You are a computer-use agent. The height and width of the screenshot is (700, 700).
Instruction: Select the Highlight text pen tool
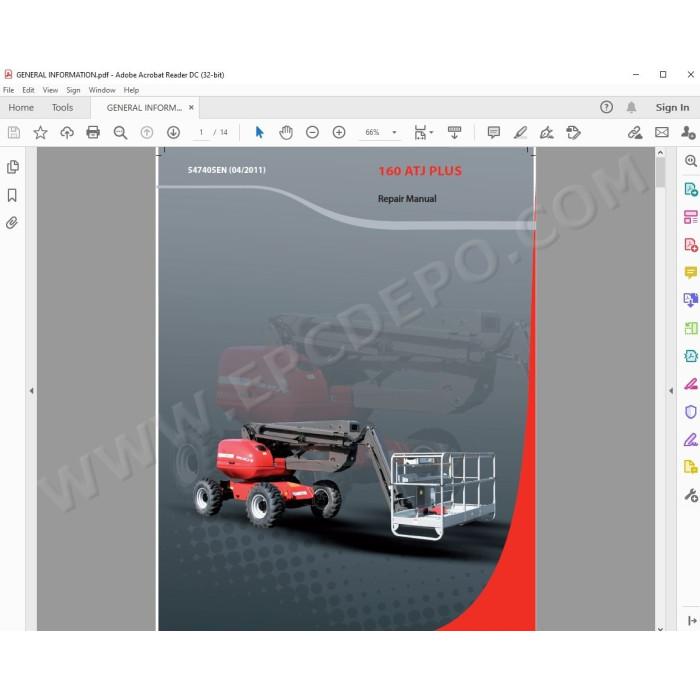pyautogui.click(x=520, y=133)
